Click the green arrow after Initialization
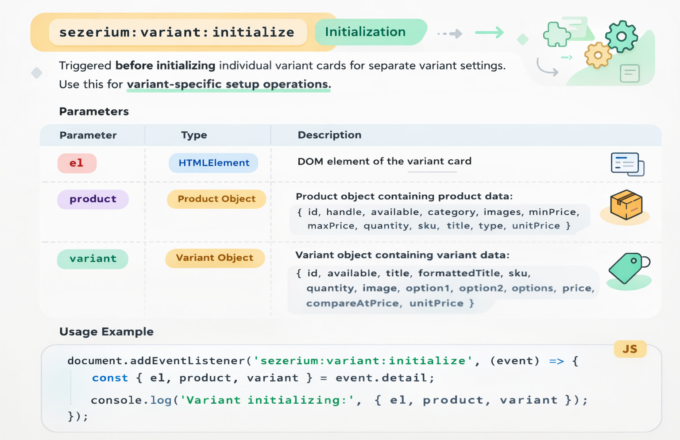 pyautogui.click(x=488, y=32)
